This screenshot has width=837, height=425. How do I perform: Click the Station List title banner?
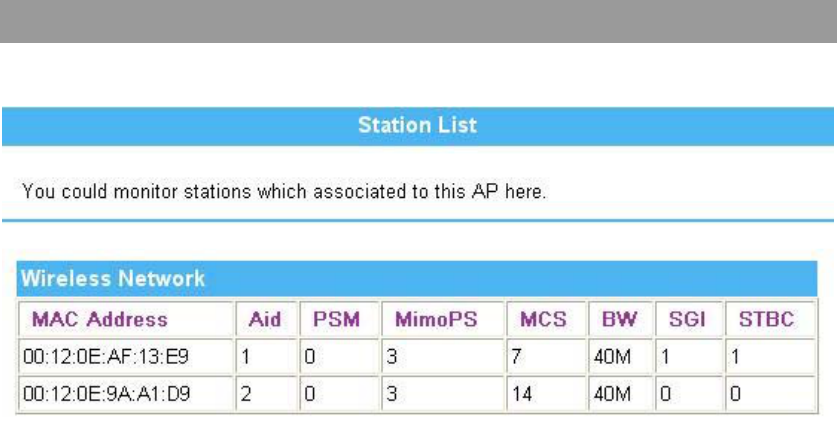pyautogui.click(x=417, y=126)
